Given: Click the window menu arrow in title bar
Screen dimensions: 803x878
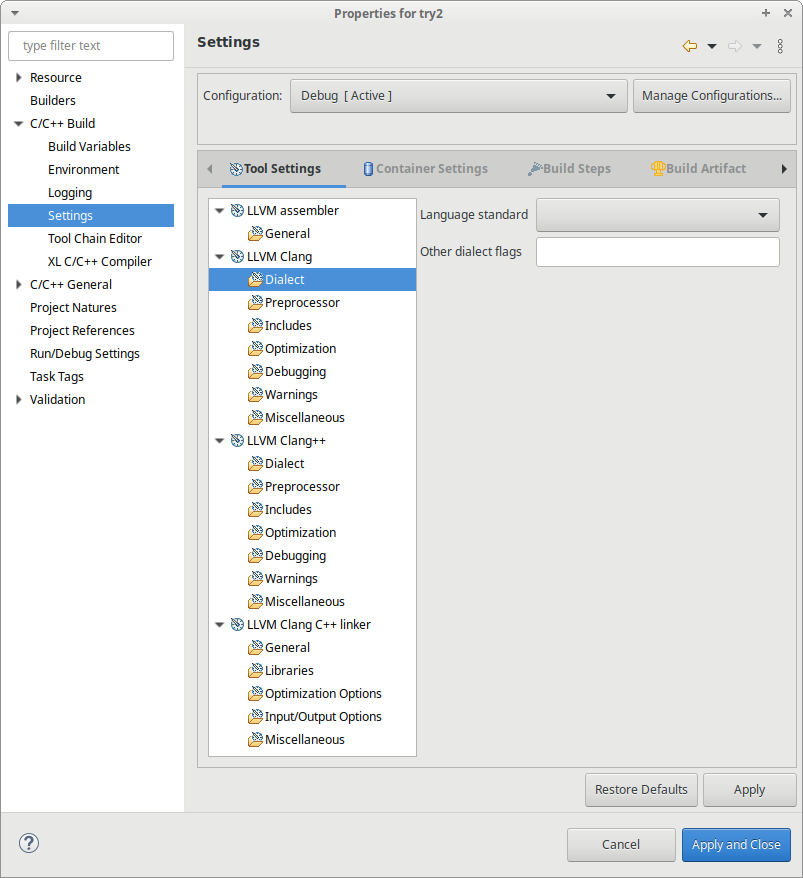Looking at the screenshot, I should (15, 13).
